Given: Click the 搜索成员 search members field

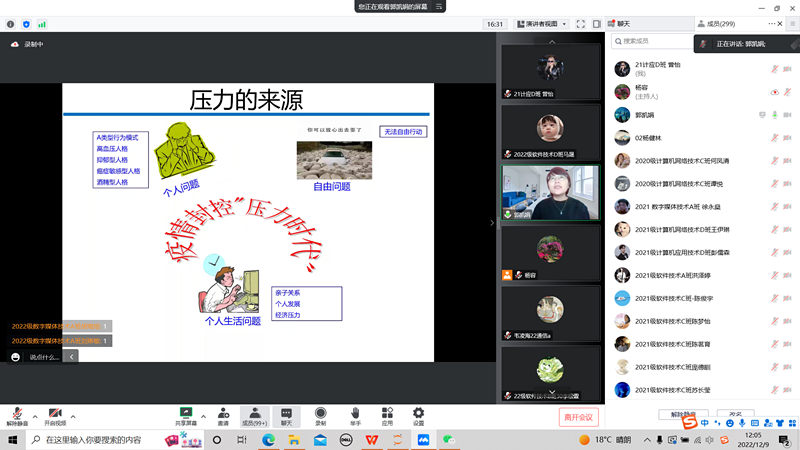Looking at the screenshot, I should pyautogui.click(x=650, y=41).
